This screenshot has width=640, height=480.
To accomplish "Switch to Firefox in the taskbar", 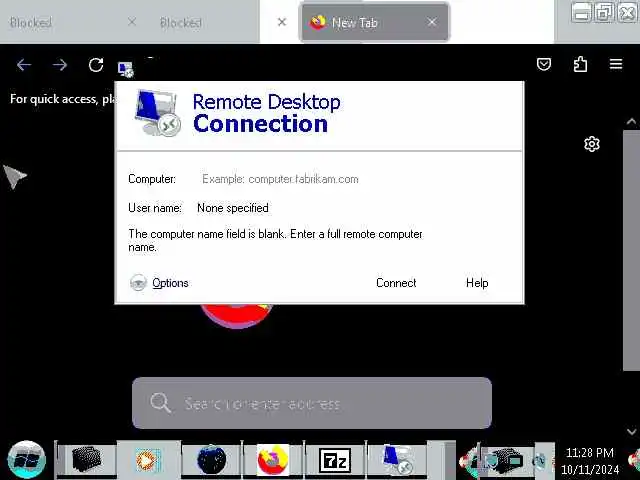I will (273, 460).
